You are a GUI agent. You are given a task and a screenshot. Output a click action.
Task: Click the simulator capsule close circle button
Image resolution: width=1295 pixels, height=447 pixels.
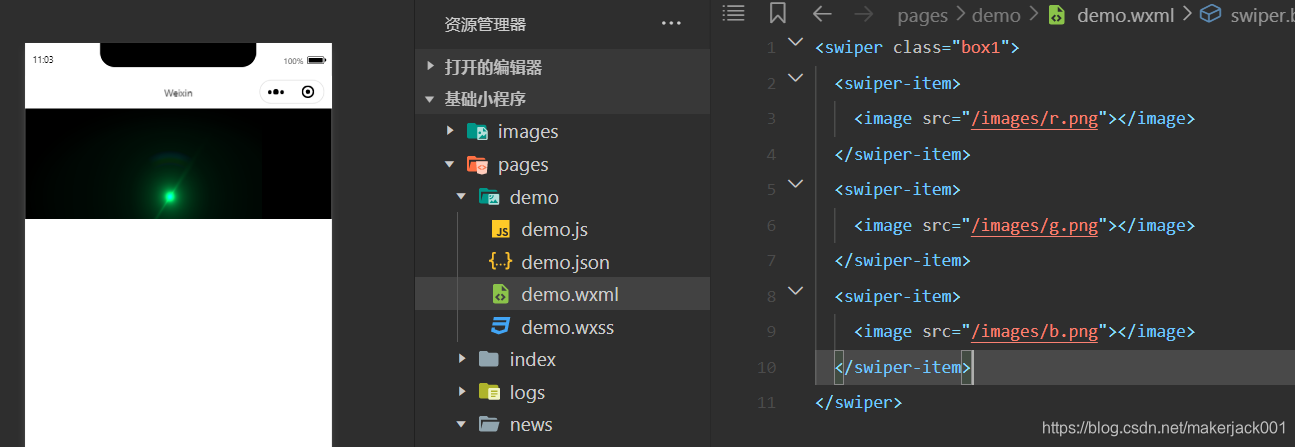(x=307, y=92)
